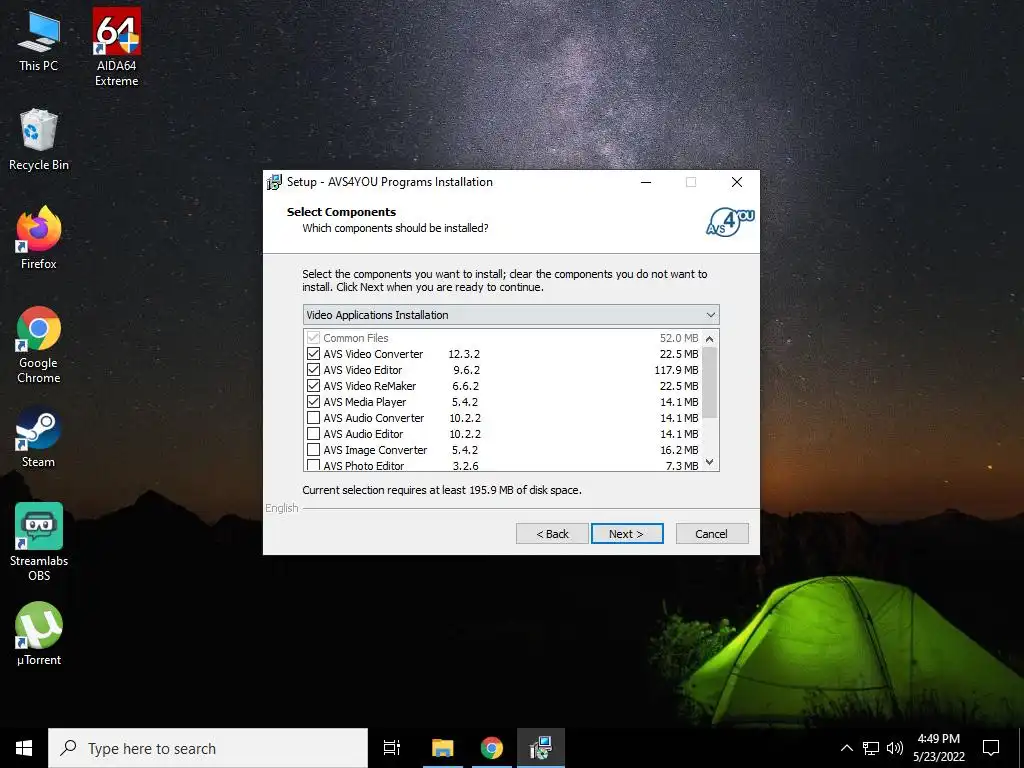Uncheck AVS Video ReMaker component
Screen dimensions: 1024x768
(313, 386)
